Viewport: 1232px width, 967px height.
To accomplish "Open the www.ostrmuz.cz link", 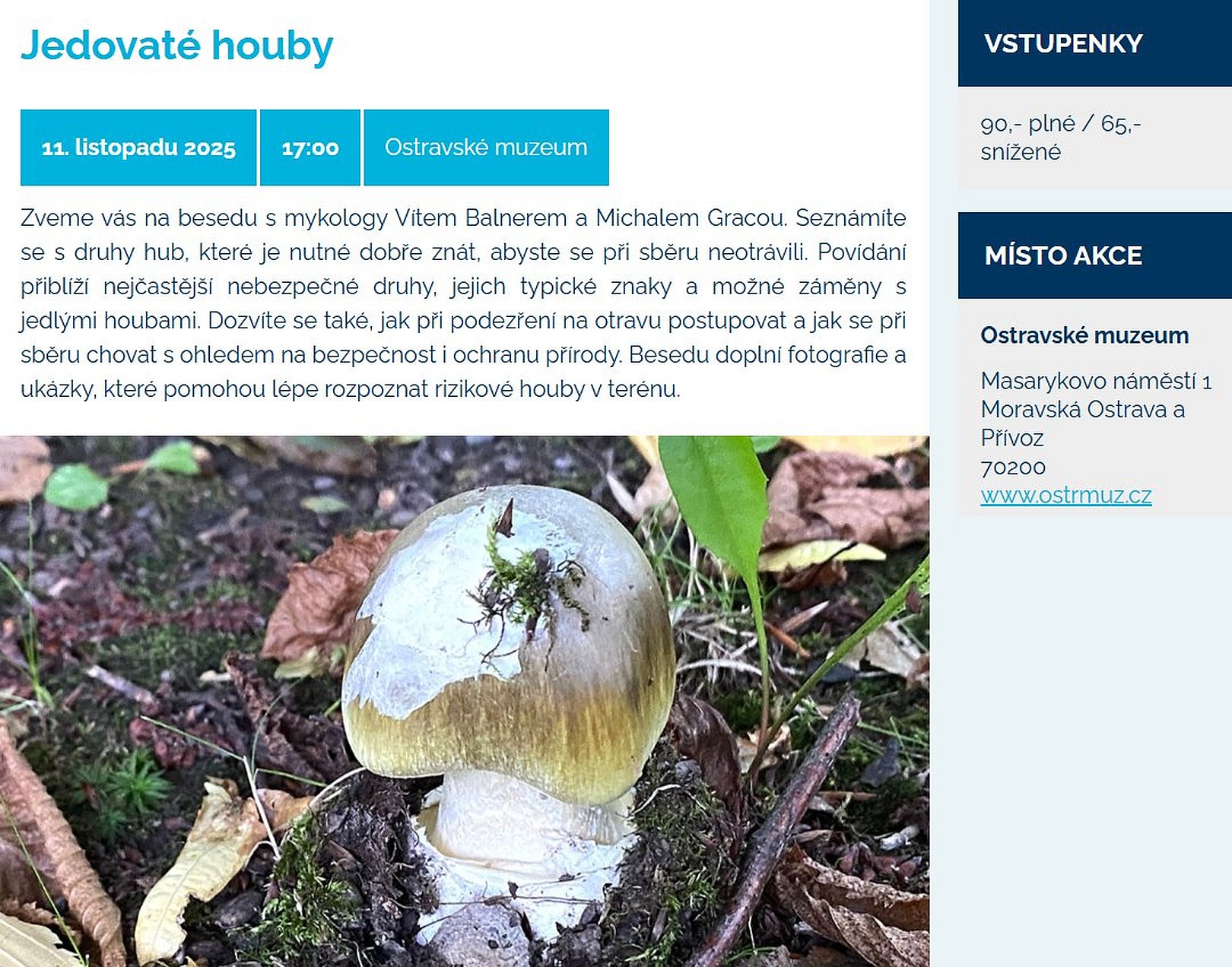I will click(x=1065, y=495).
